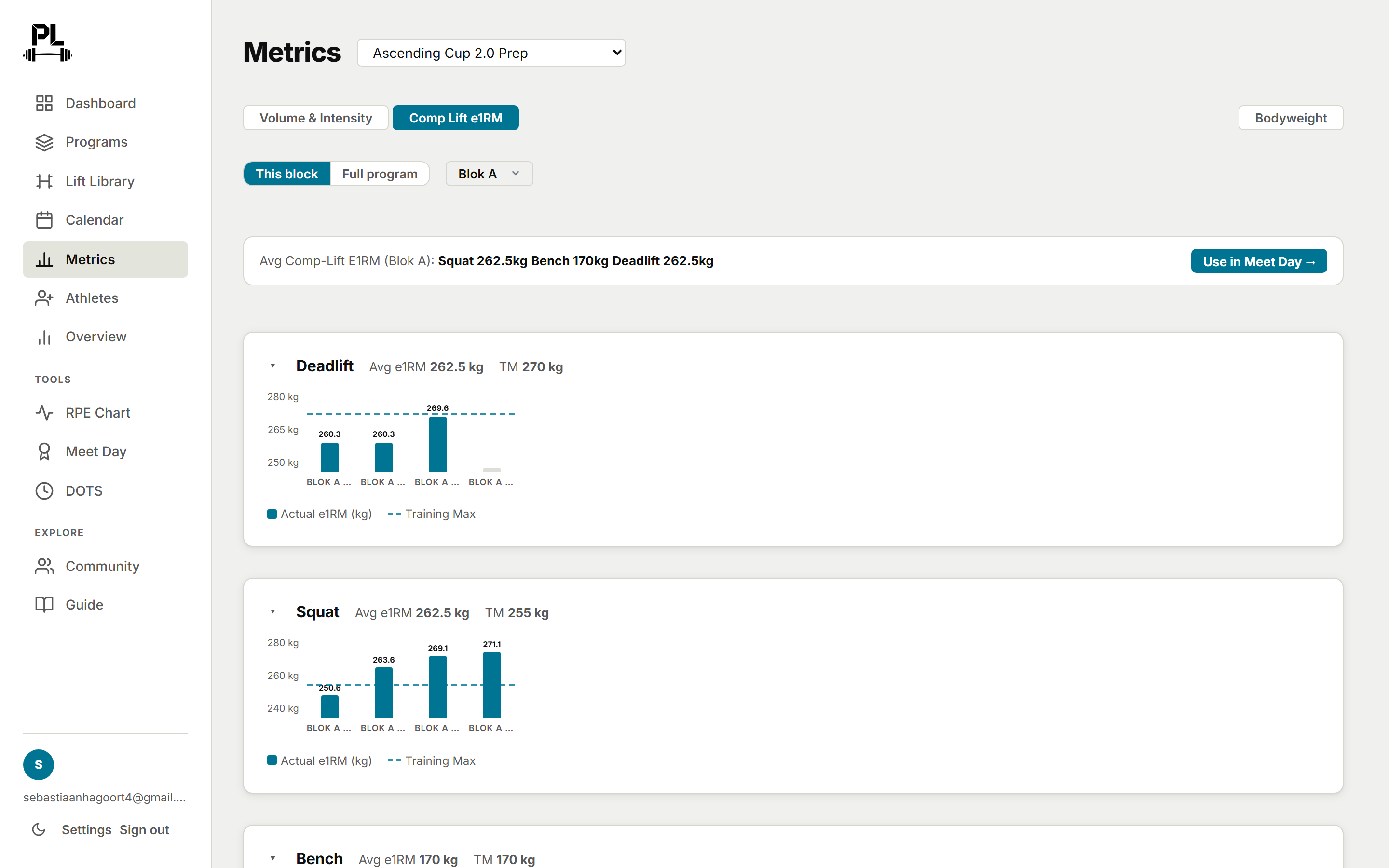1389x868 pixels.
Task: Click the PL barbell logo
Action: point(48,42)
